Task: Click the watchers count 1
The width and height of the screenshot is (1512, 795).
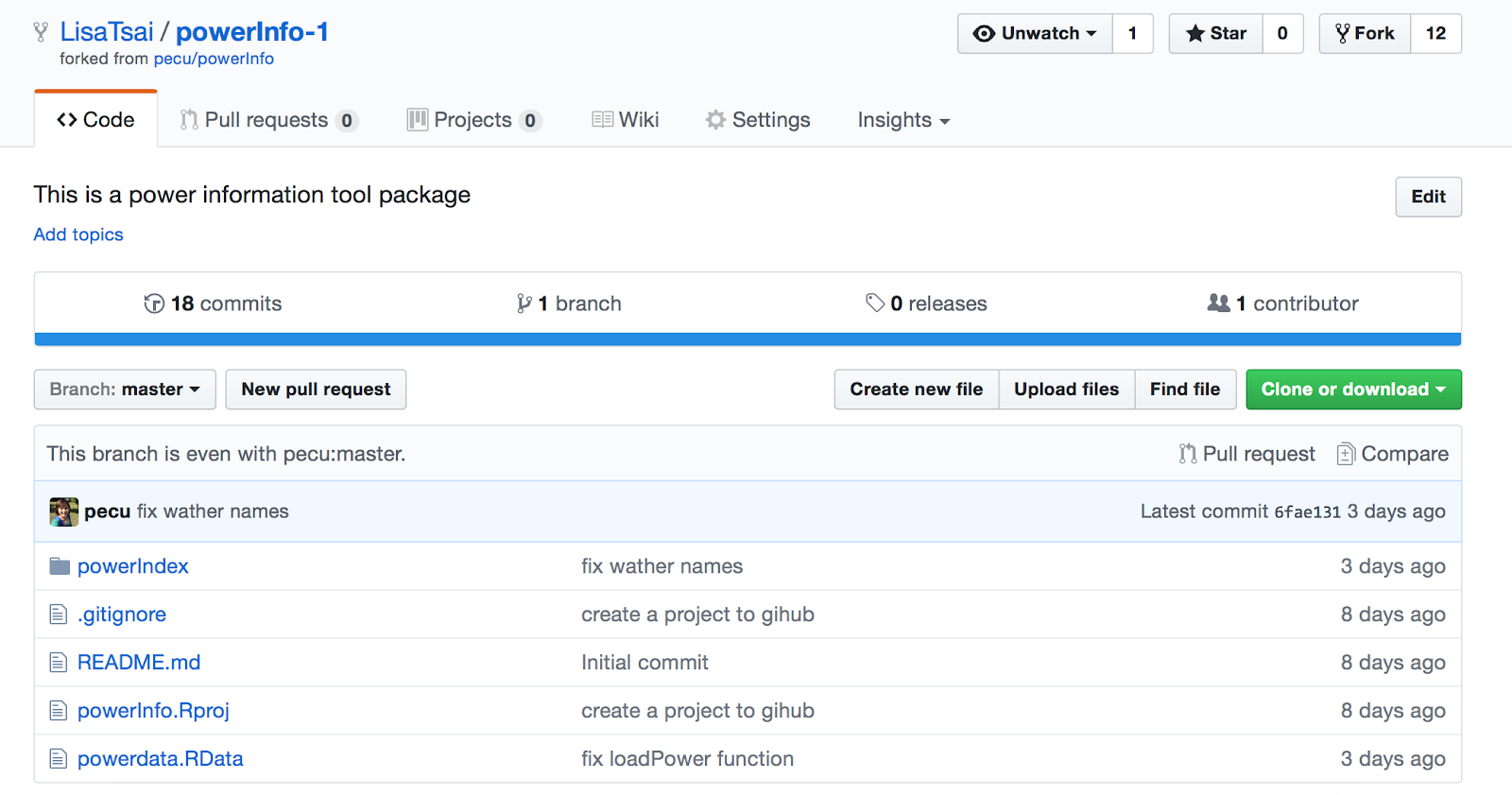Action: [x=1132, y=34]
